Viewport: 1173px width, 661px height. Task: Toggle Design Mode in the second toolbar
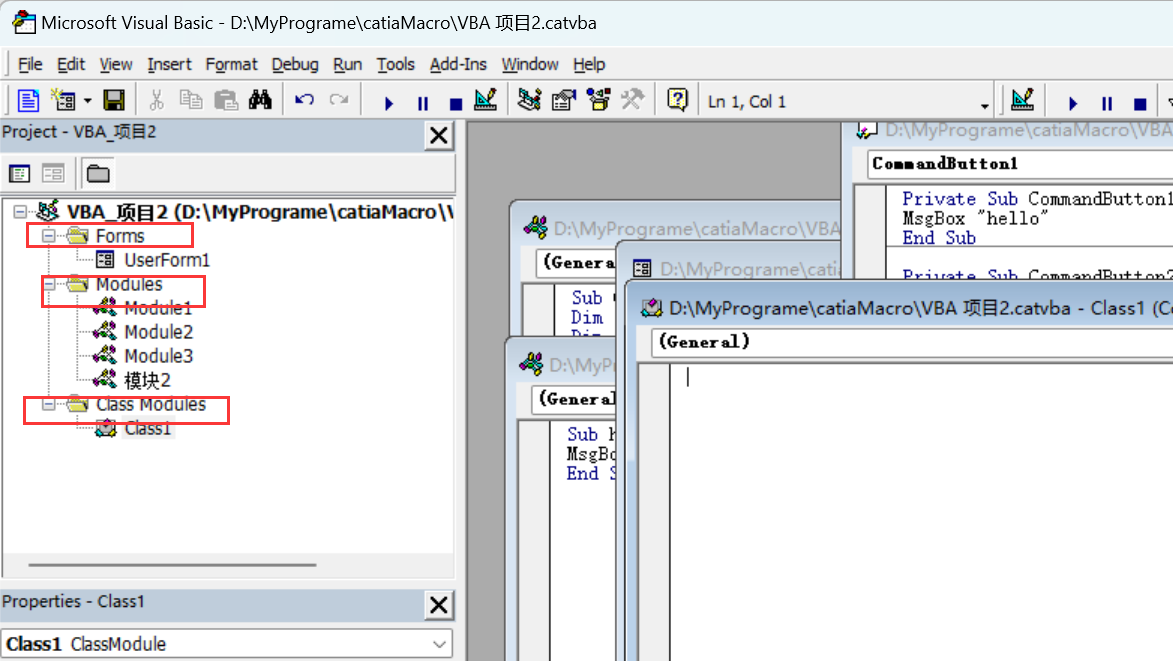click(1022, 100)
